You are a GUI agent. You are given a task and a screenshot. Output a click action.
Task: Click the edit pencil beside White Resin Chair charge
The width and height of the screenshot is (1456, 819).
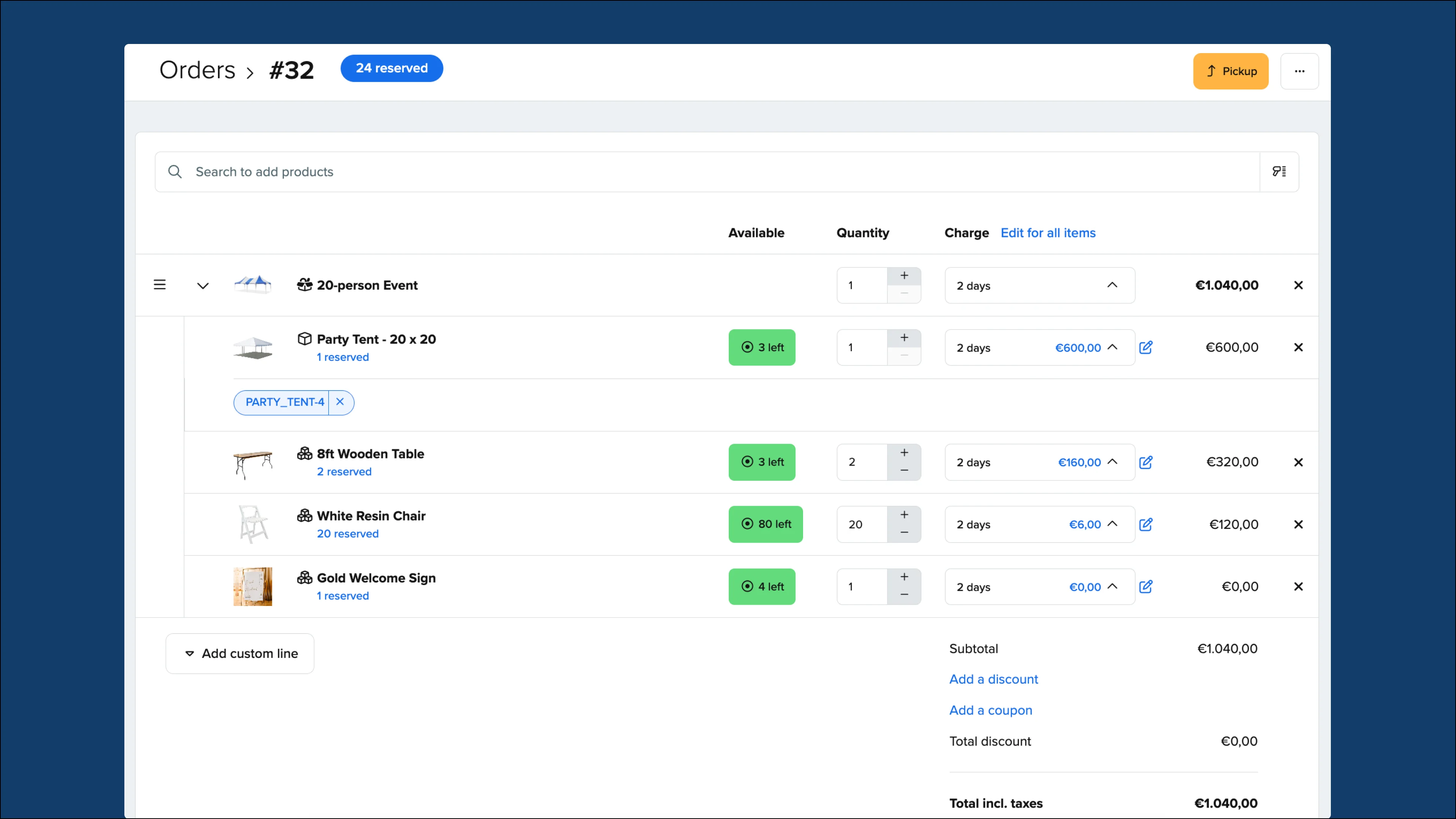(1146, 524)
